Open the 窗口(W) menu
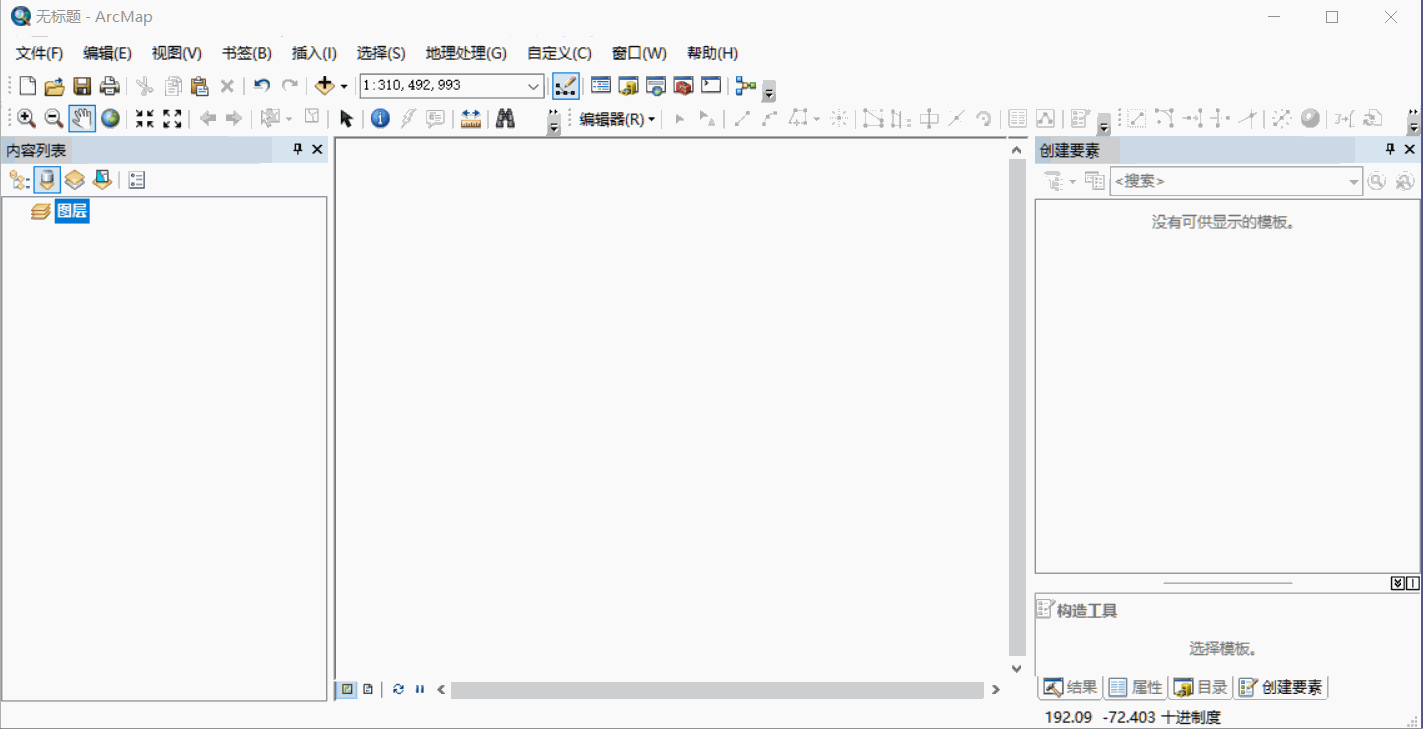The image size is (1423, 729). [x=639, y=53]
